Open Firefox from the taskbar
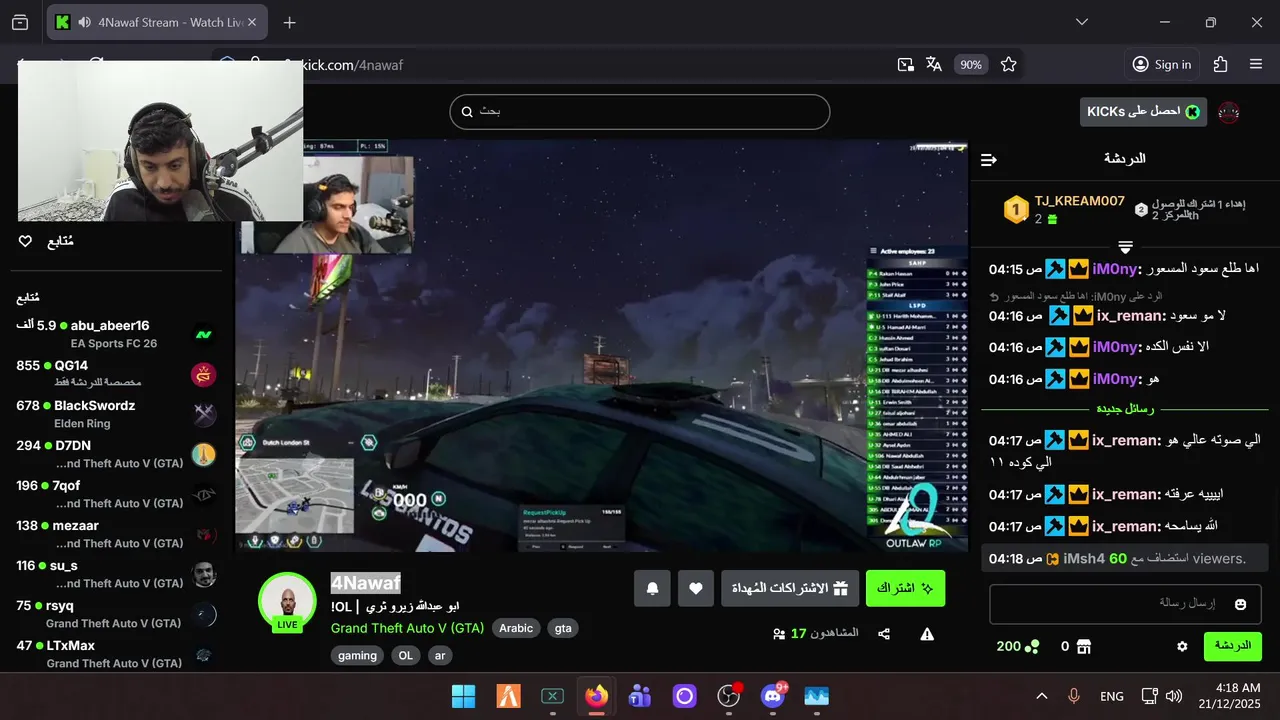The width and height of the screenshot is (1280, 720). (x=597, y=696)
